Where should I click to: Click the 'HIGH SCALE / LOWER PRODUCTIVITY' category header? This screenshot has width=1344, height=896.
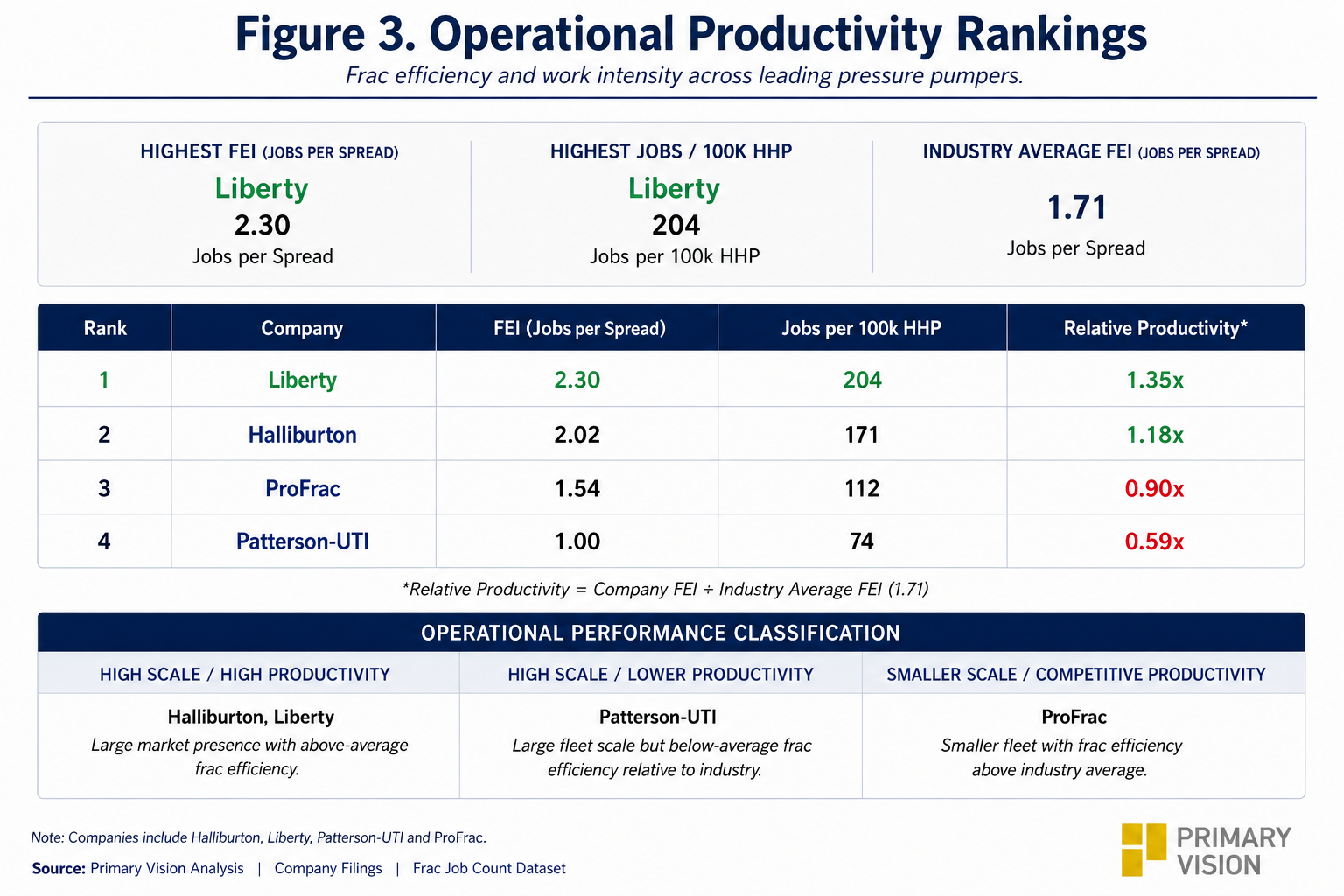(x=661, y=675)
